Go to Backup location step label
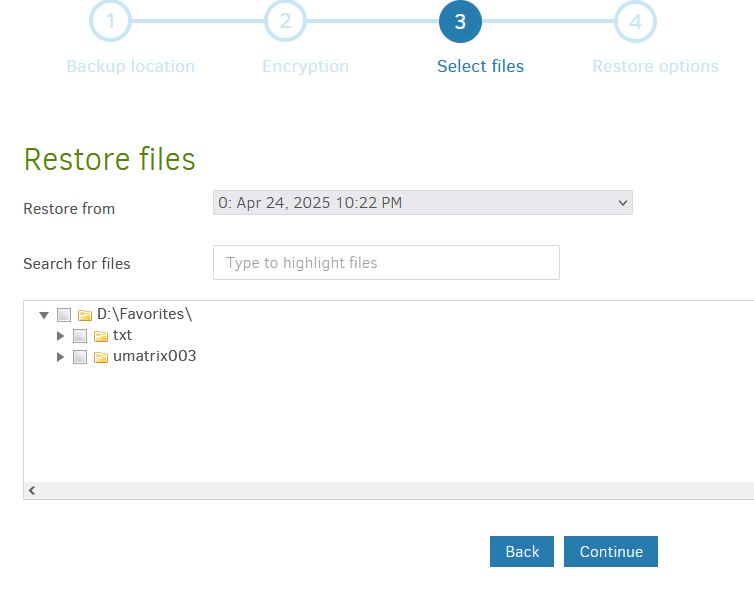The width and height of the screenshot is (754, 595). coord(130,67)
